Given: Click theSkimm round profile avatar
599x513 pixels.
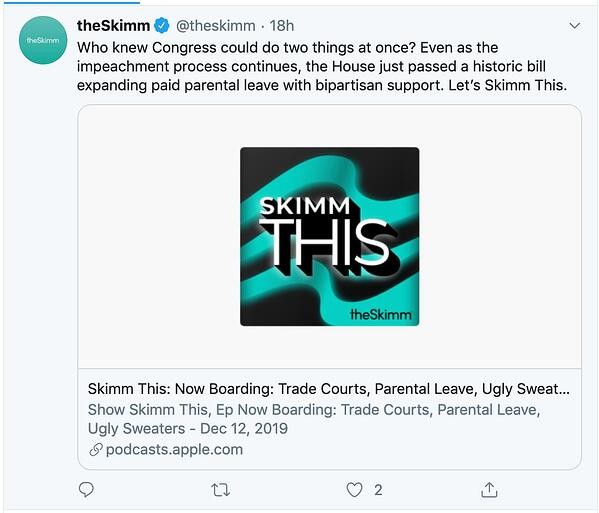Looking at the screenshot, I should 43,40.
